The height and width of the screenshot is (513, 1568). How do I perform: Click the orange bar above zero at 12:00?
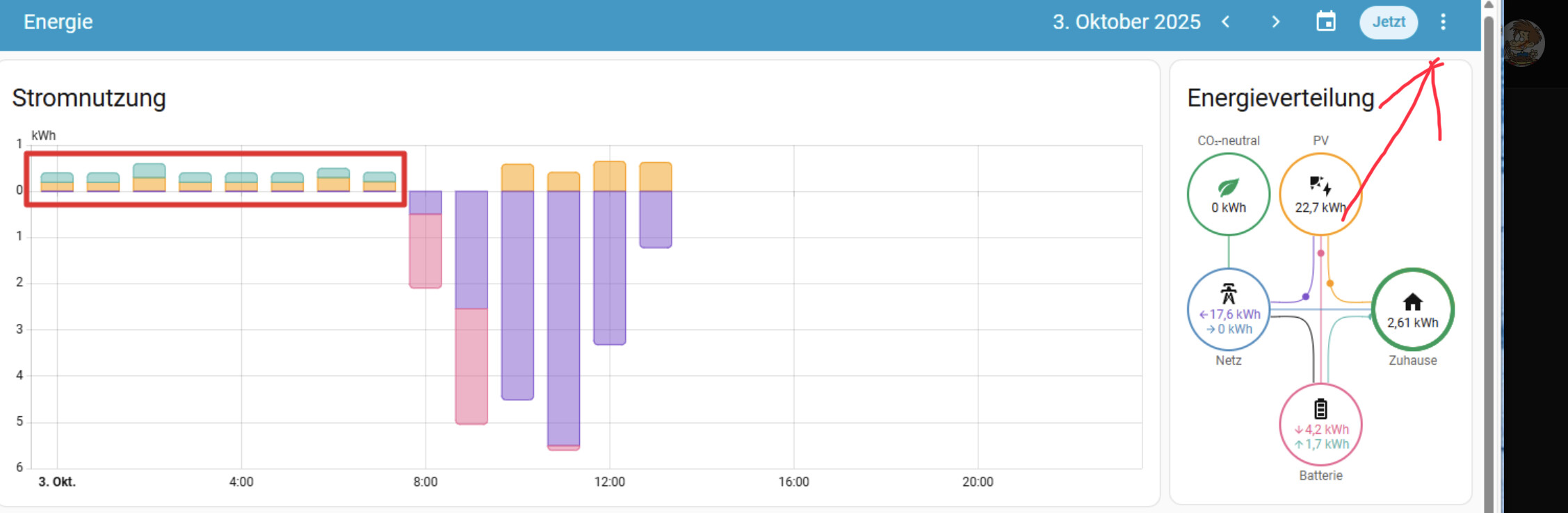609,177
